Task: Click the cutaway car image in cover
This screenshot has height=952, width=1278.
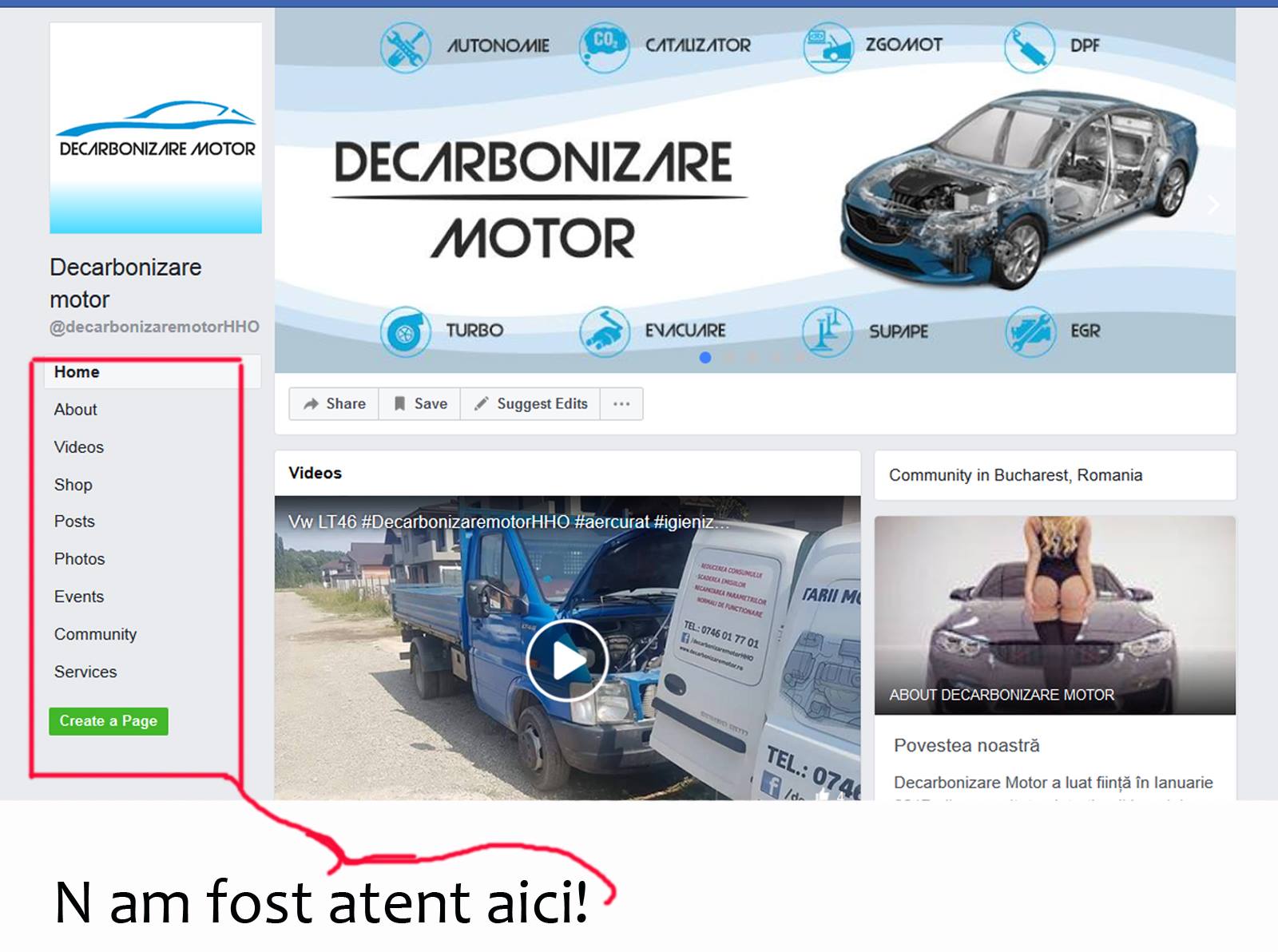Action: [x=1018, y=189]
